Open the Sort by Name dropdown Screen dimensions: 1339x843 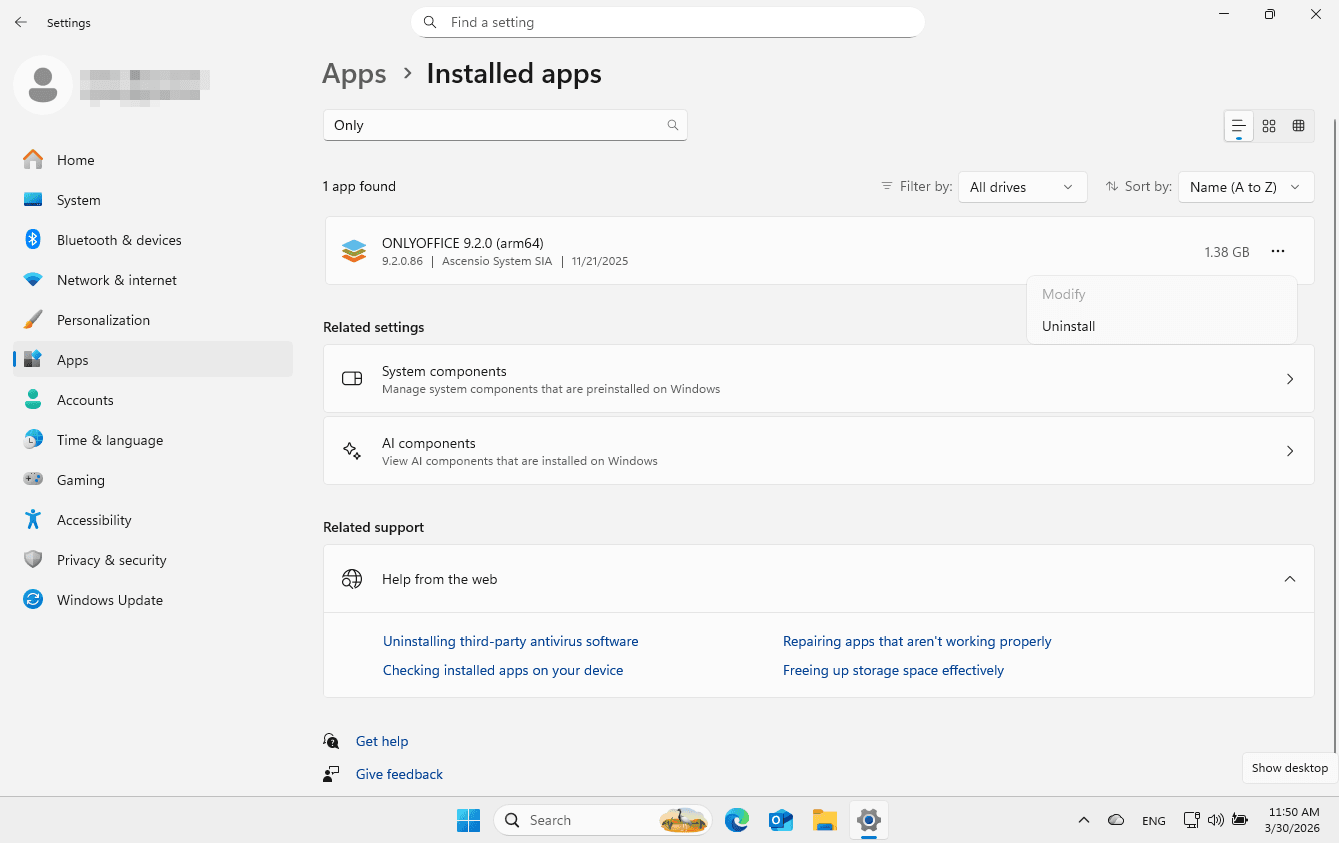(x=1245, y=187)
